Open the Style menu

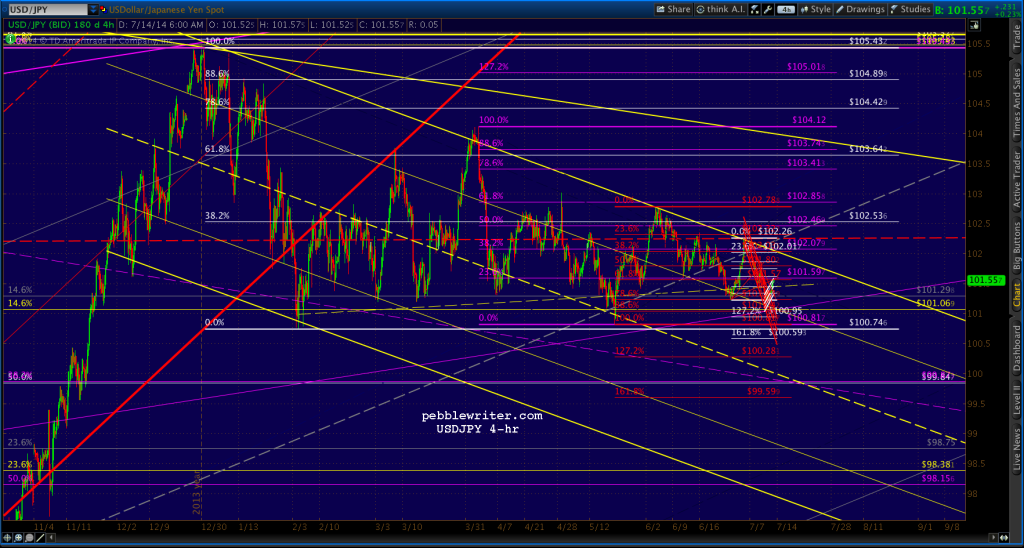pos(814,9)
